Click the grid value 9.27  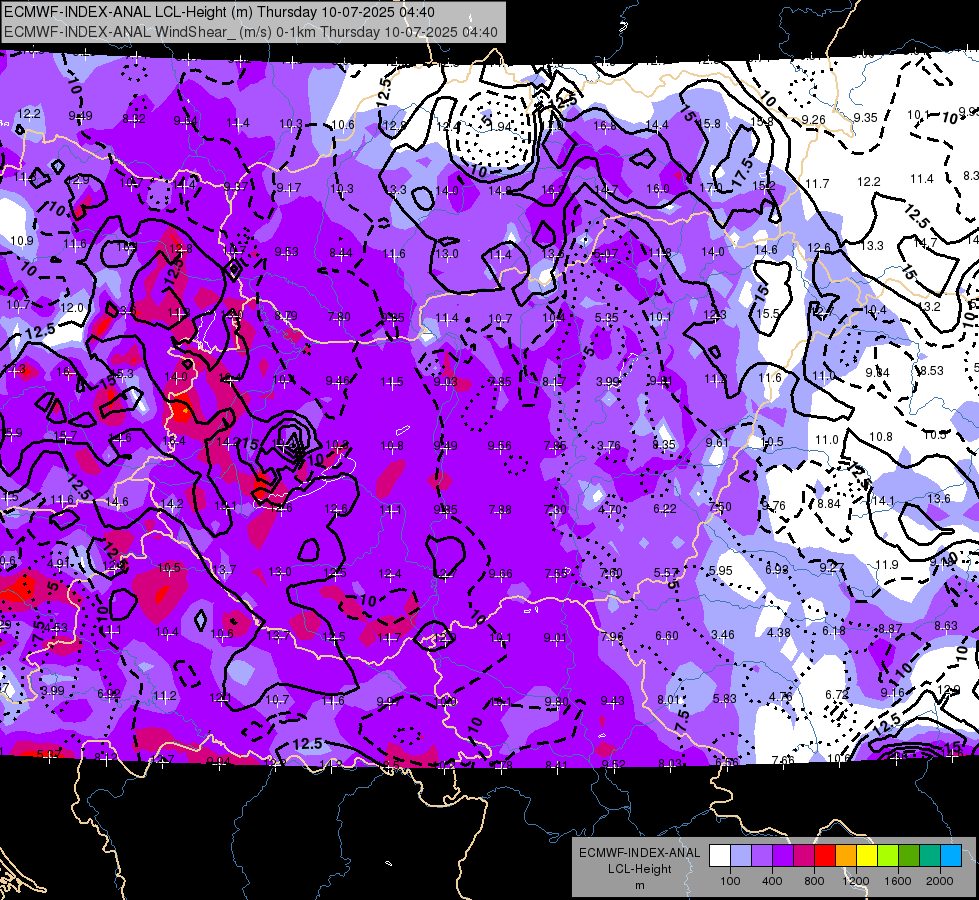(832, 567)
